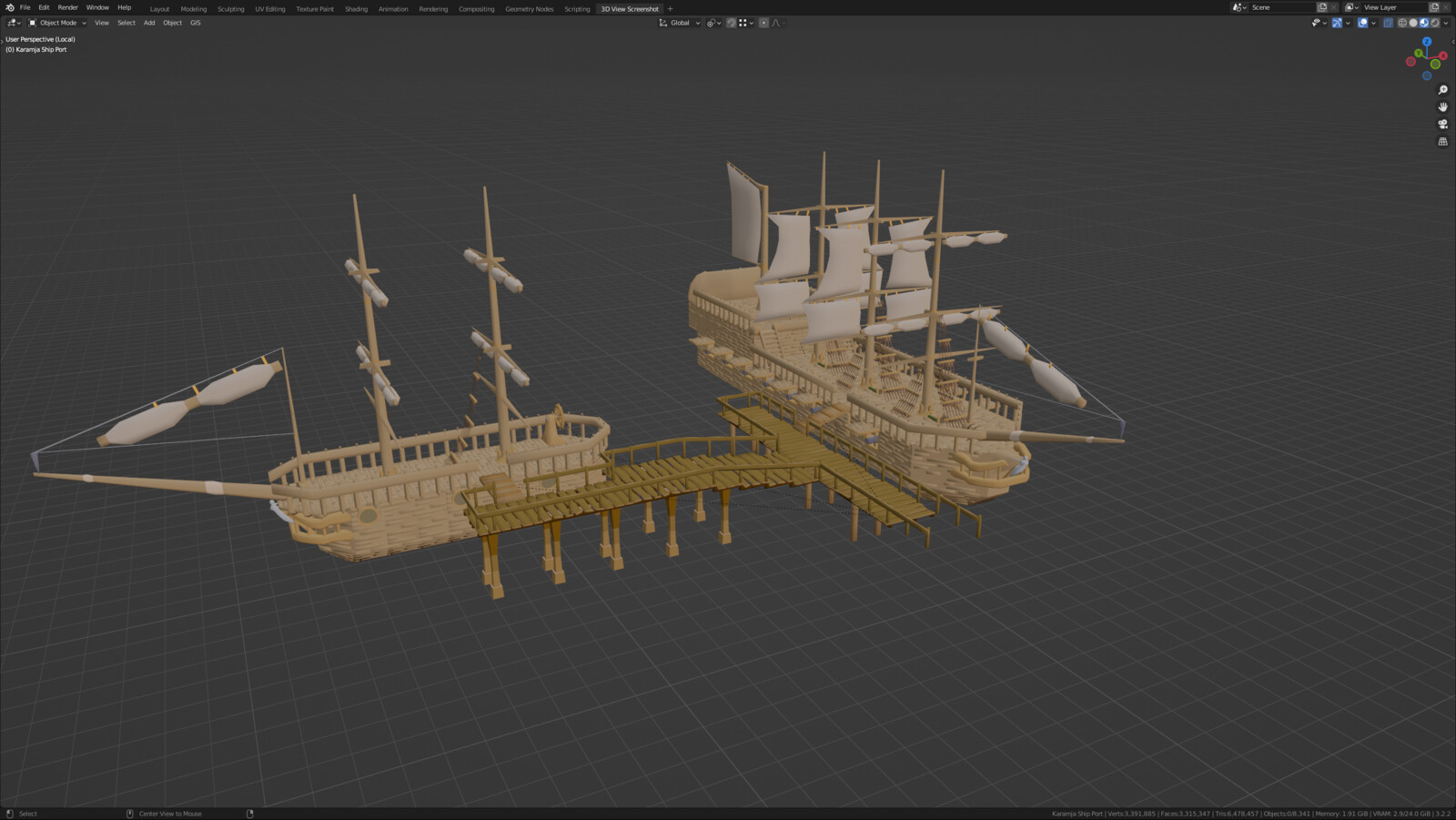Switch to the Scripting workspace tab
Screen dimensions: 1456x820
coord(577,9)
